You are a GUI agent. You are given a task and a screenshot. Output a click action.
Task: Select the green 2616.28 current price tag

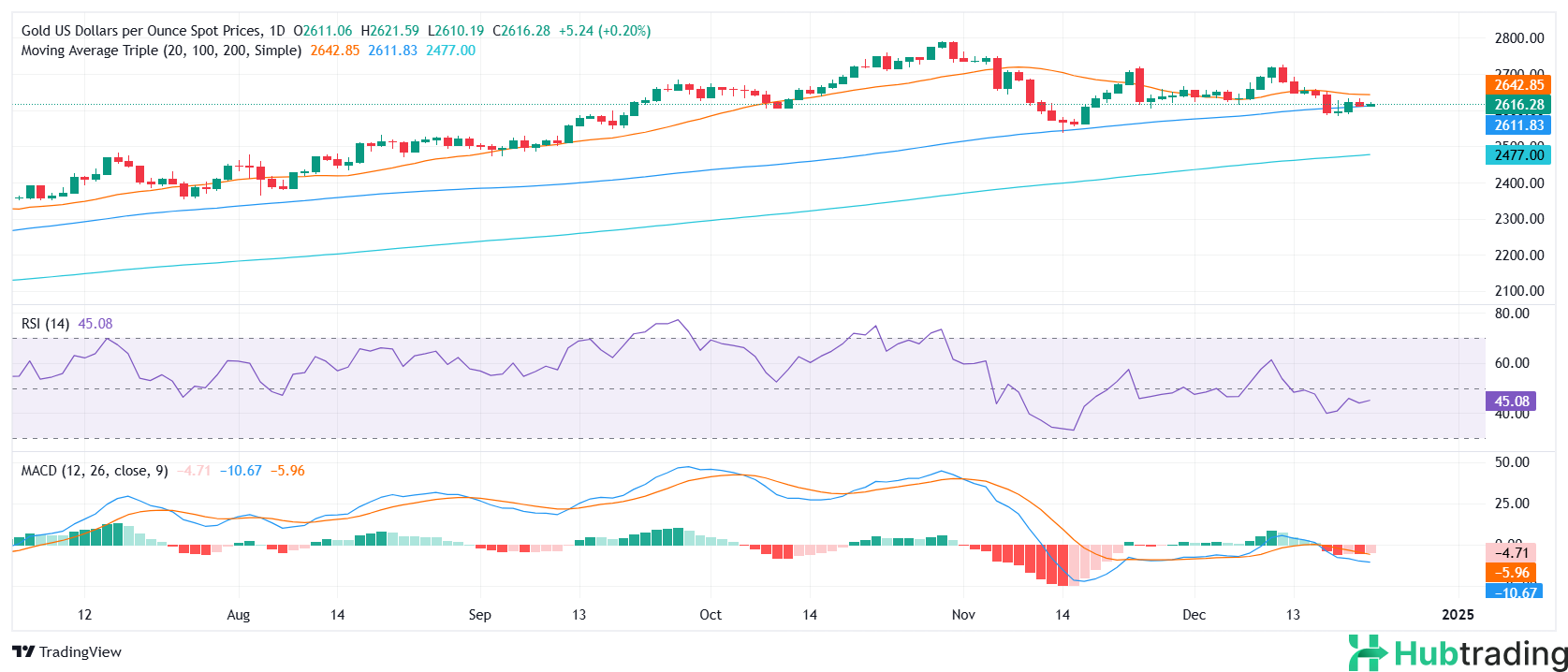pos(1517,105)
